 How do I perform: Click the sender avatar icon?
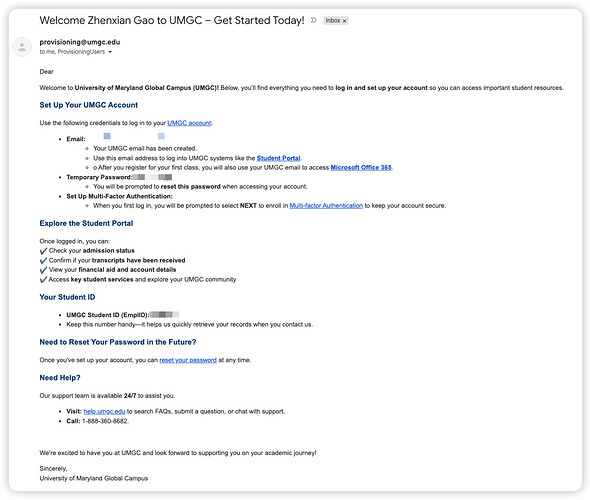pos(22,47)
